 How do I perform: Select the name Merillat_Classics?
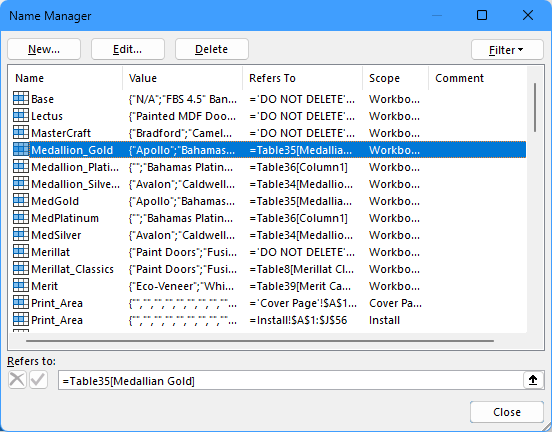73,269
